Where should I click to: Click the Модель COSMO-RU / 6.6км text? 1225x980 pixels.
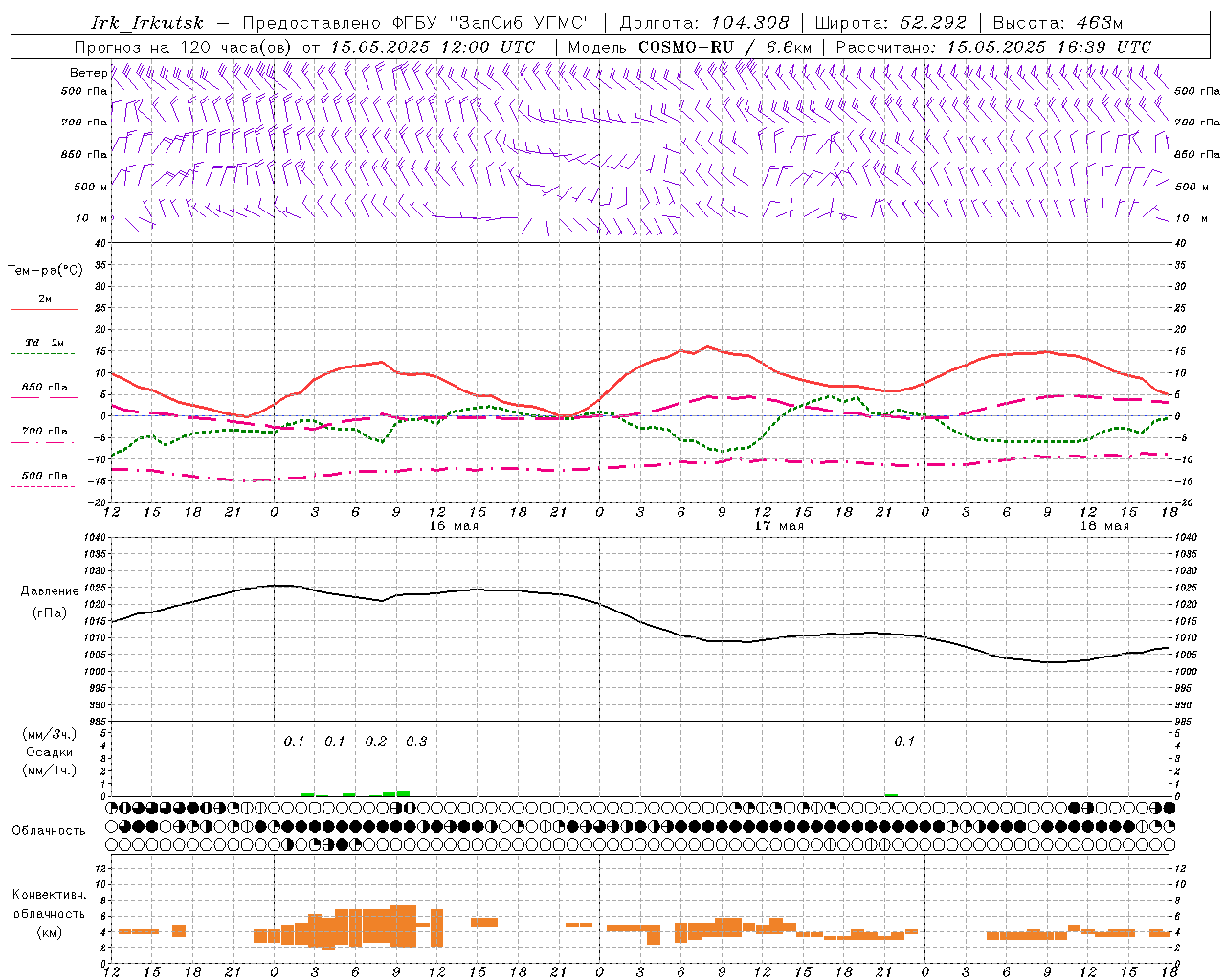tap(690, 47)
